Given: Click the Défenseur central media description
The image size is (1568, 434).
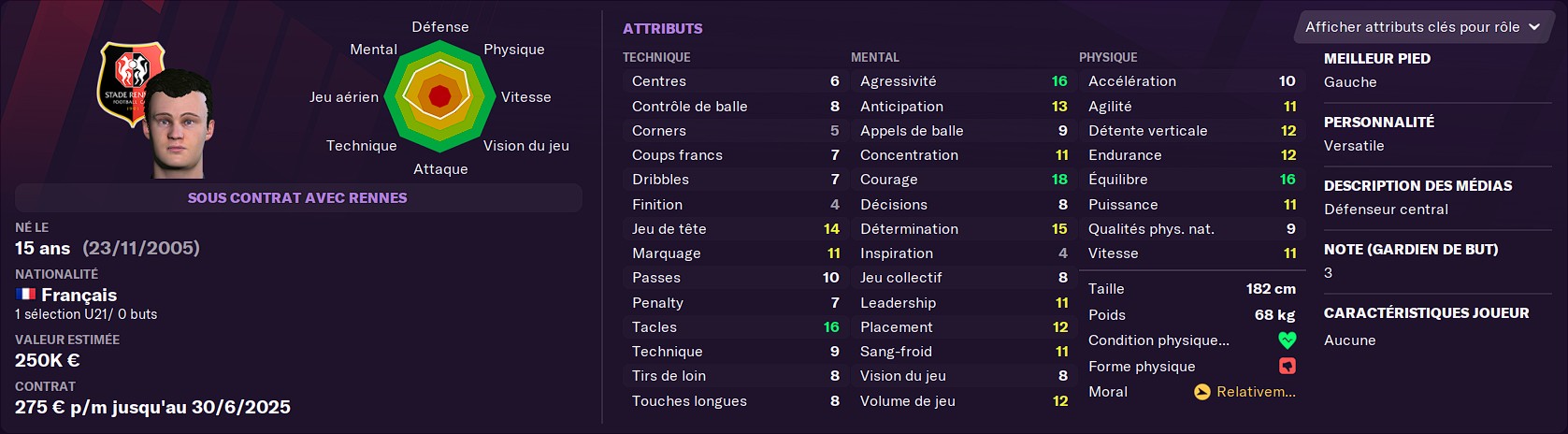Looking at the screenshot, I should [x=1386, y=210].
